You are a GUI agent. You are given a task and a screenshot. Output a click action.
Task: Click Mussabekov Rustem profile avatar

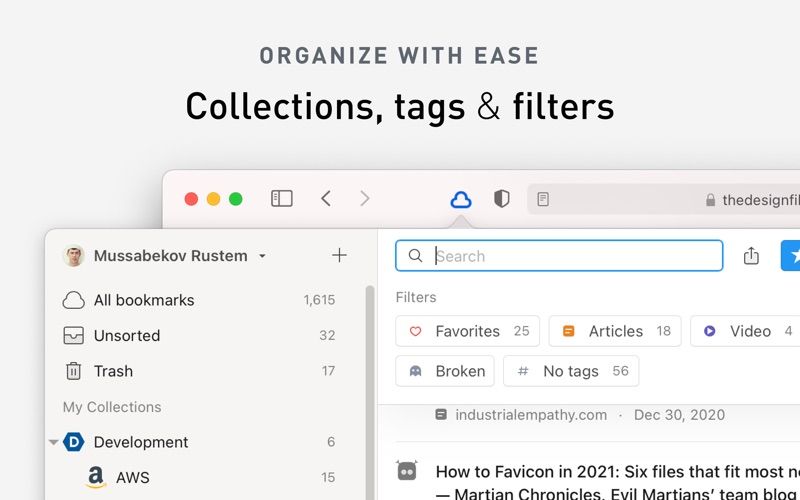coord(73,256)
